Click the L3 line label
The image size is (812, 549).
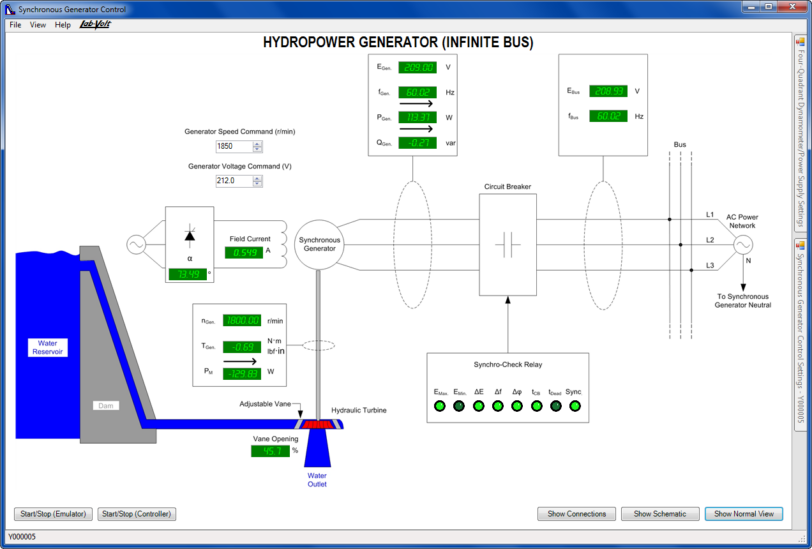click(x=710, y=266)
